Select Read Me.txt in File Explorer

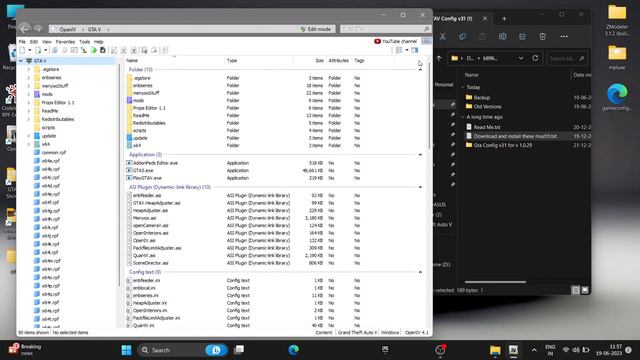(x=487, y=127)
